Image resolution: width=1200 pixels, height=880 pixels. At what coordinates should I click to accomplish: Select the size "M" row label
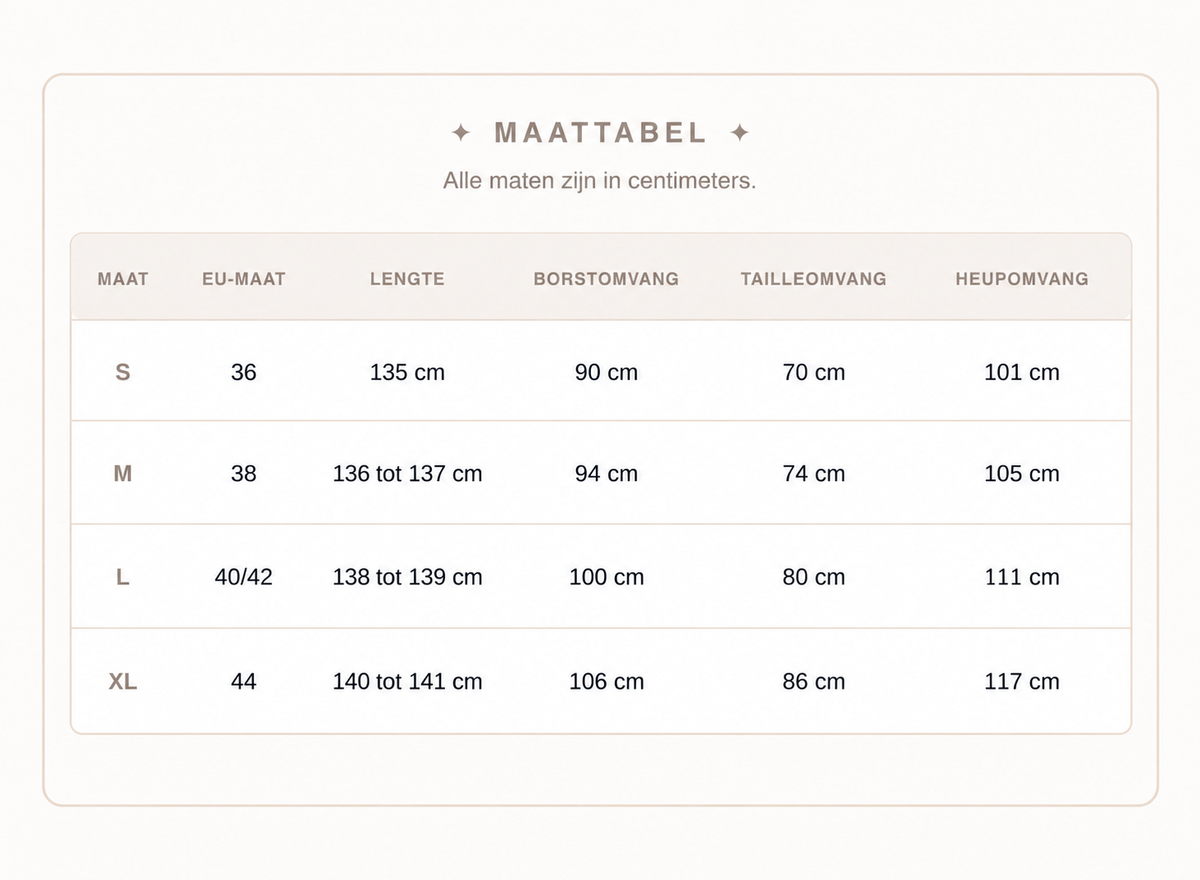(123, 474)
